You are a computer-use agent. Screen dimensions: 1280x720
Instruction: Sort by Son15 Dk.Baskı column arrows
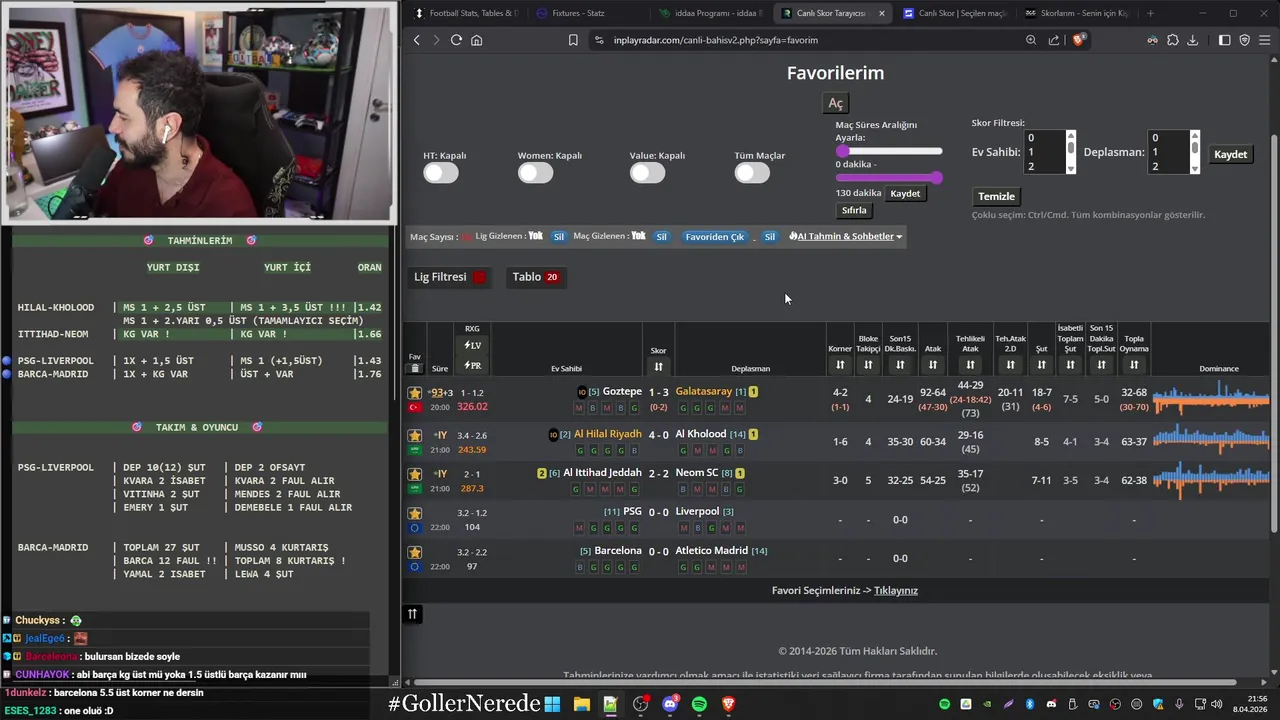coord(900,365)
